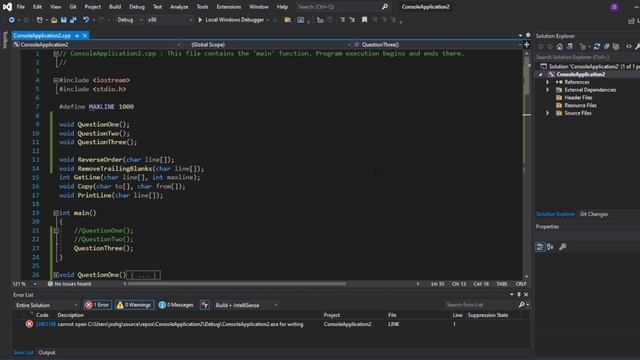Click the Save All toolbar icon
640x360 pixels.
(x=73, y=20)
